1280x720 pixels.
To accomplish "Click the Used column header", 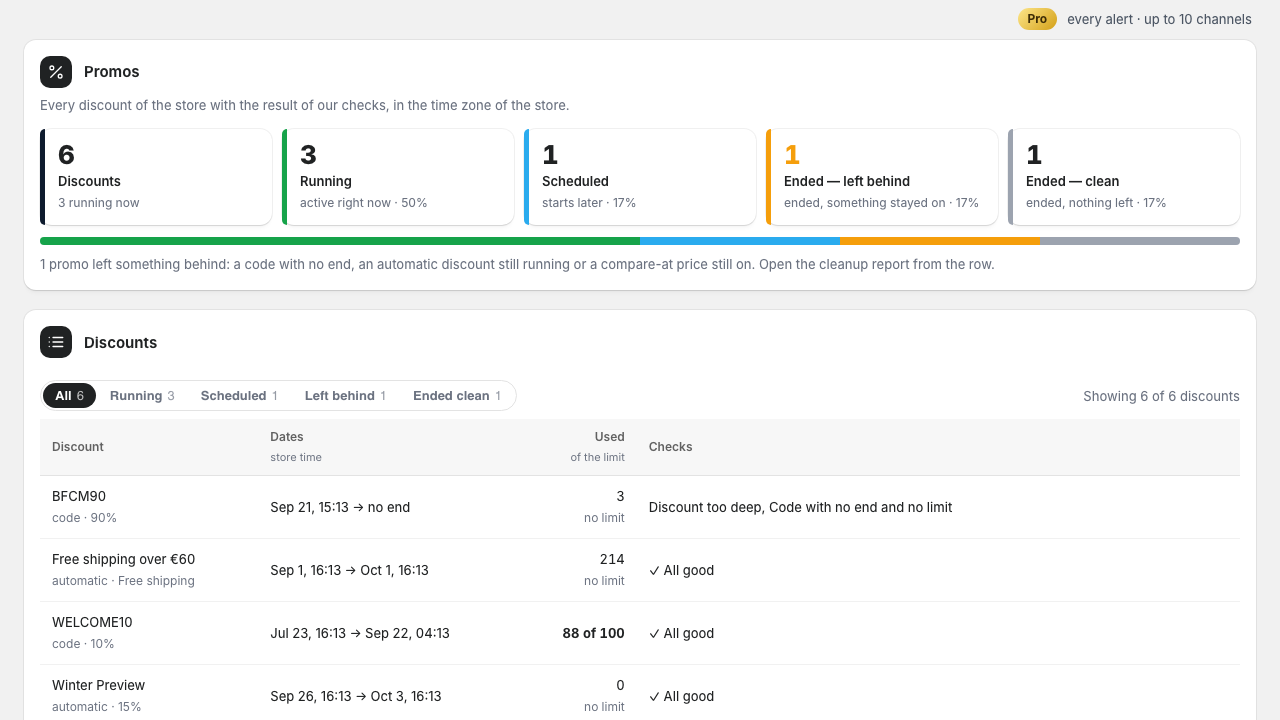I will pos(609,437).
